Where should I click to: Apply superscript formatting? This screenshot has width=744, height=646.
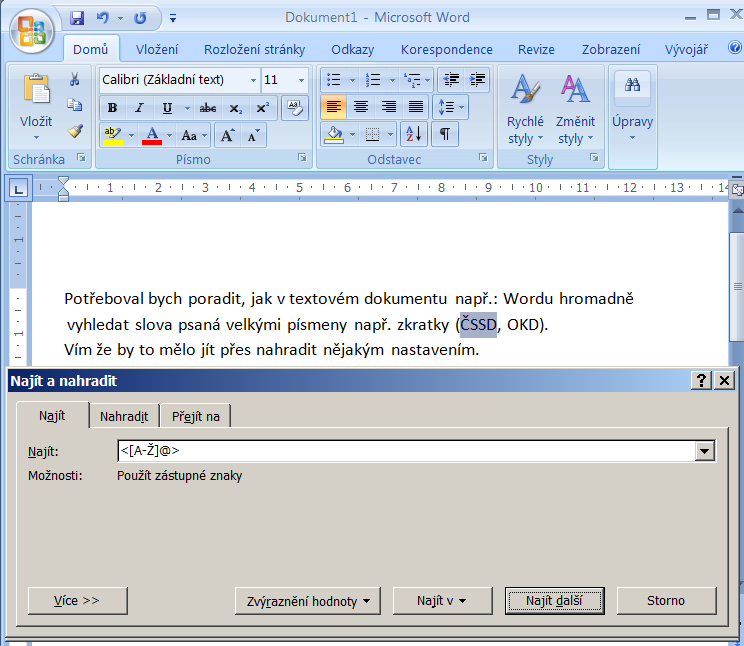point(262,108)
